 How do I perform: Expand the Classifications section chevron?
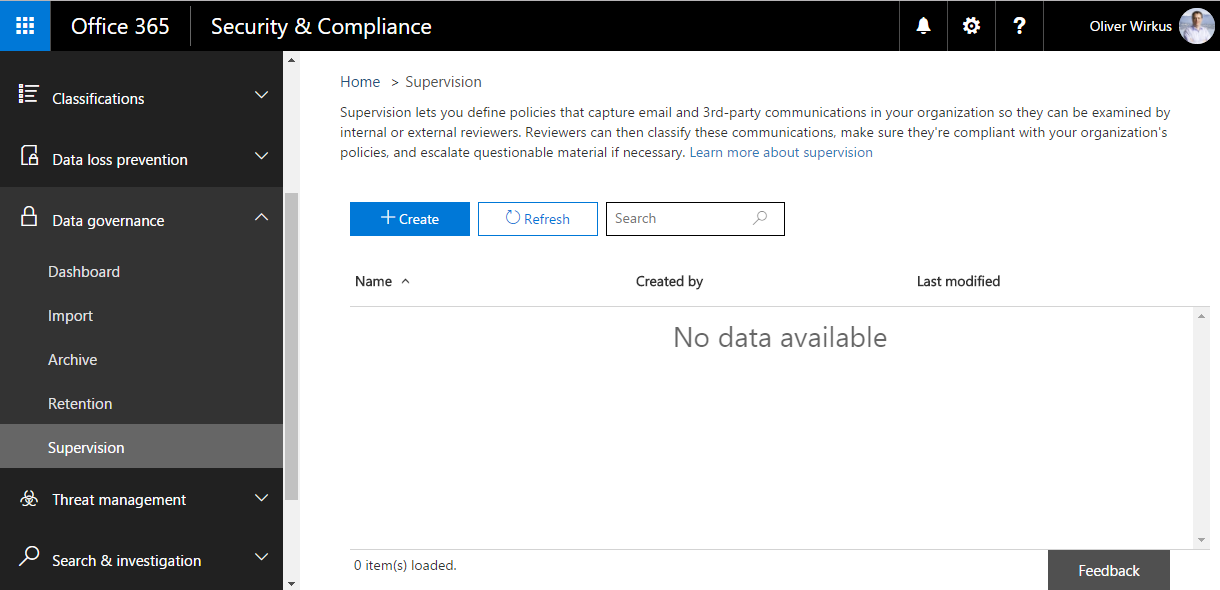pyautogui.click(x=261, y=95)
